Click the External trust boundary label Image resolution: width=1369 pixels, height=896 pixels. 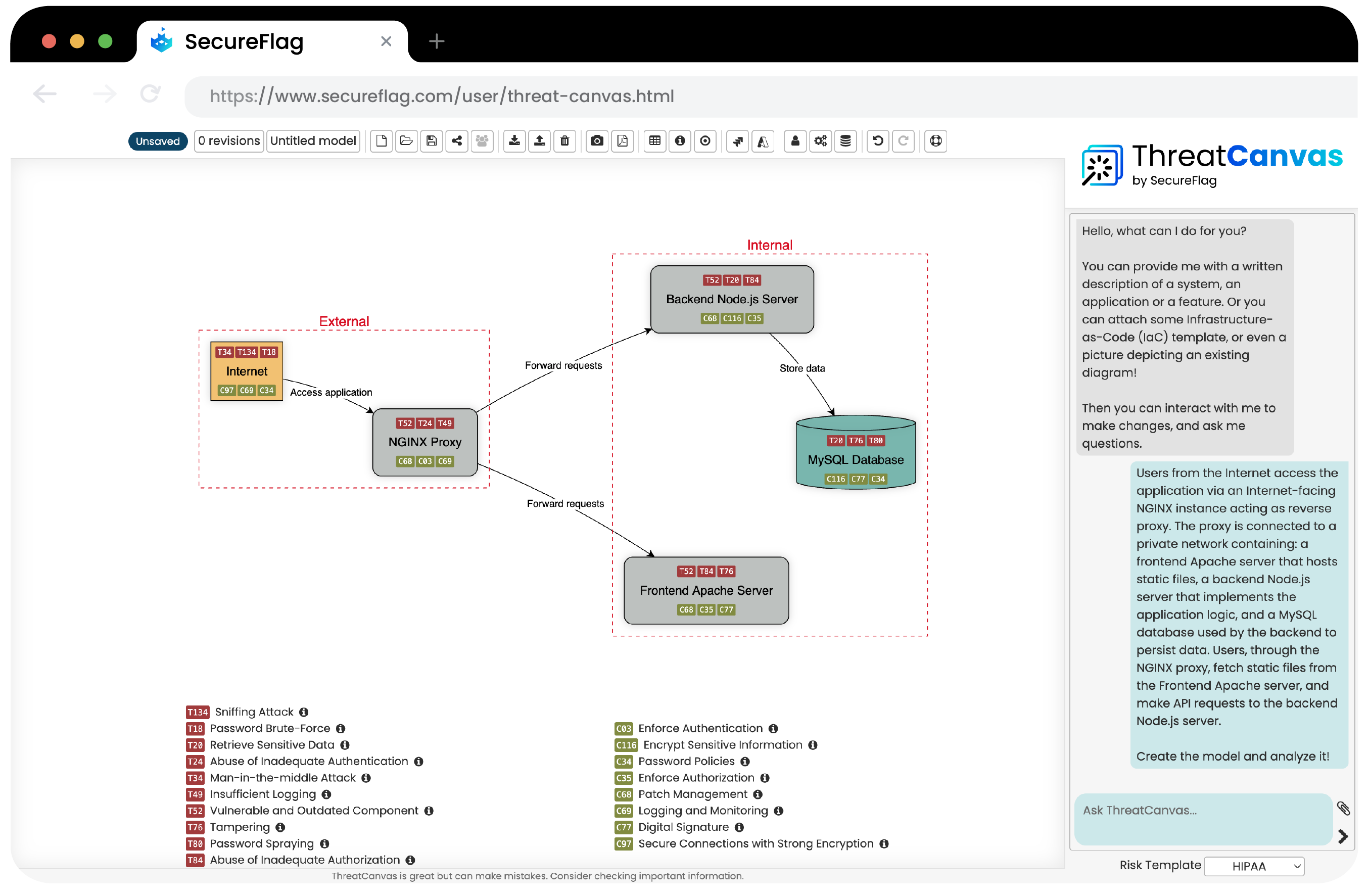344,321
